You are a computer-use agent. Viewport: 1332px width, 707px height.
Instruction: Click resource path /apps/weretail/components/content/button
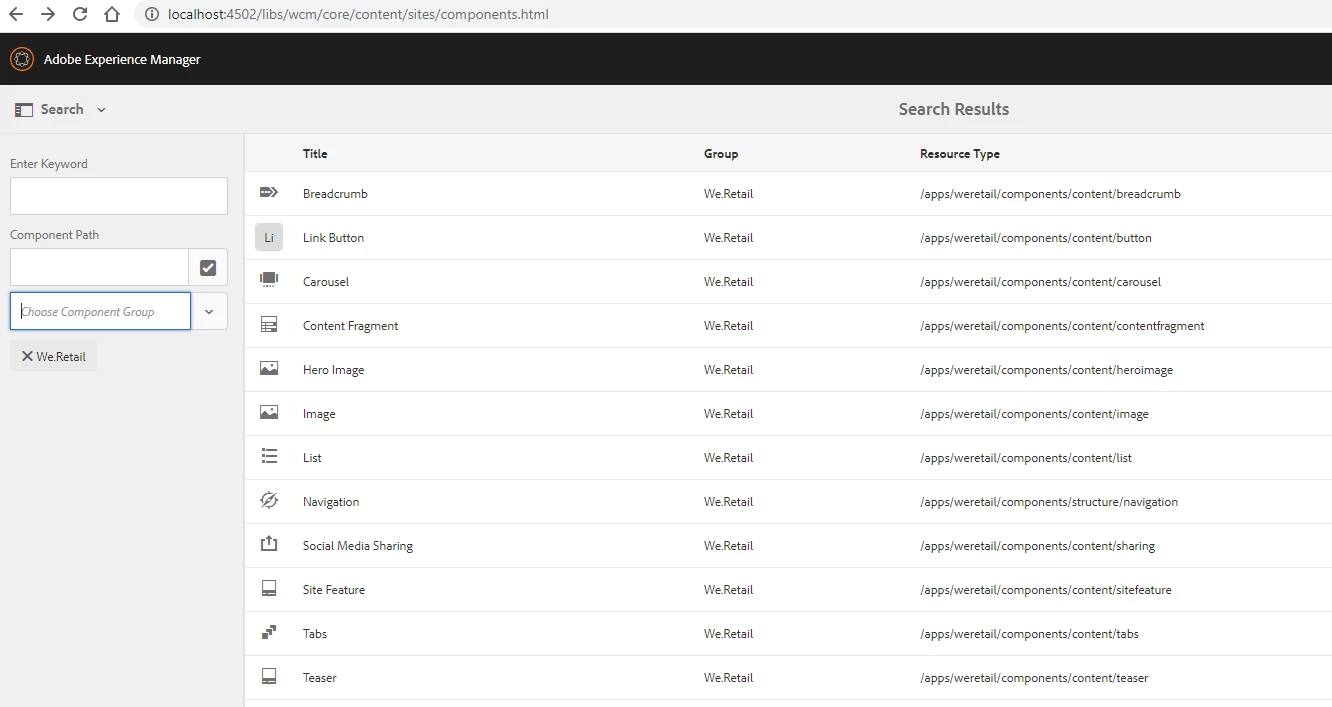[1036, 237]
